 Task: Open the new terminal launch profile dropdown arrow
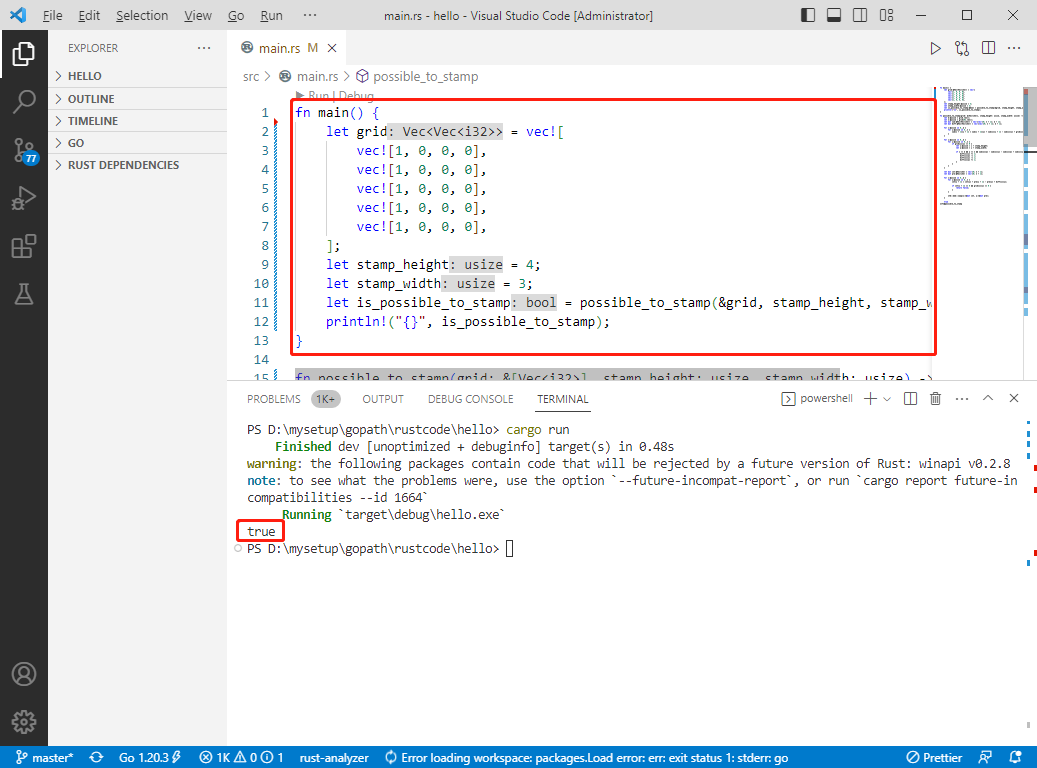pyautogui.click(x=887, y=399)
